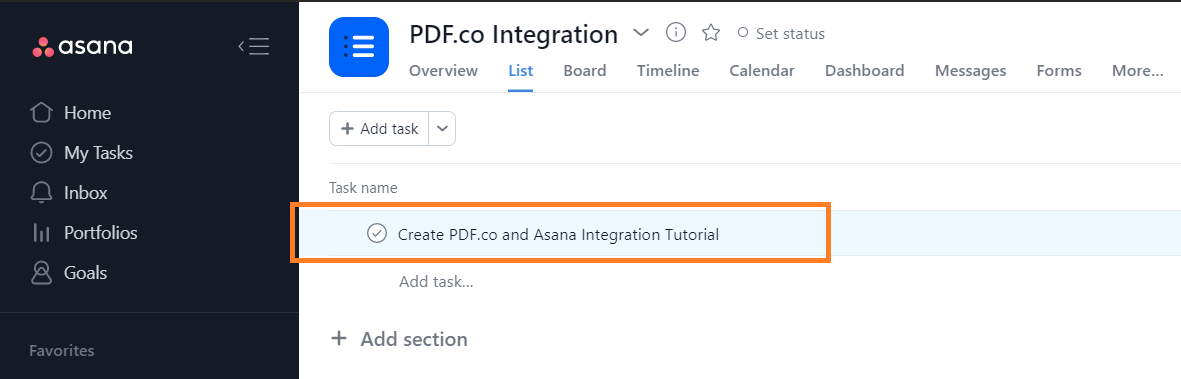The width and height of the screenshot is (1181, 379).
Task: Click the PDF.co Integration project title
Action: click(514, 34)
